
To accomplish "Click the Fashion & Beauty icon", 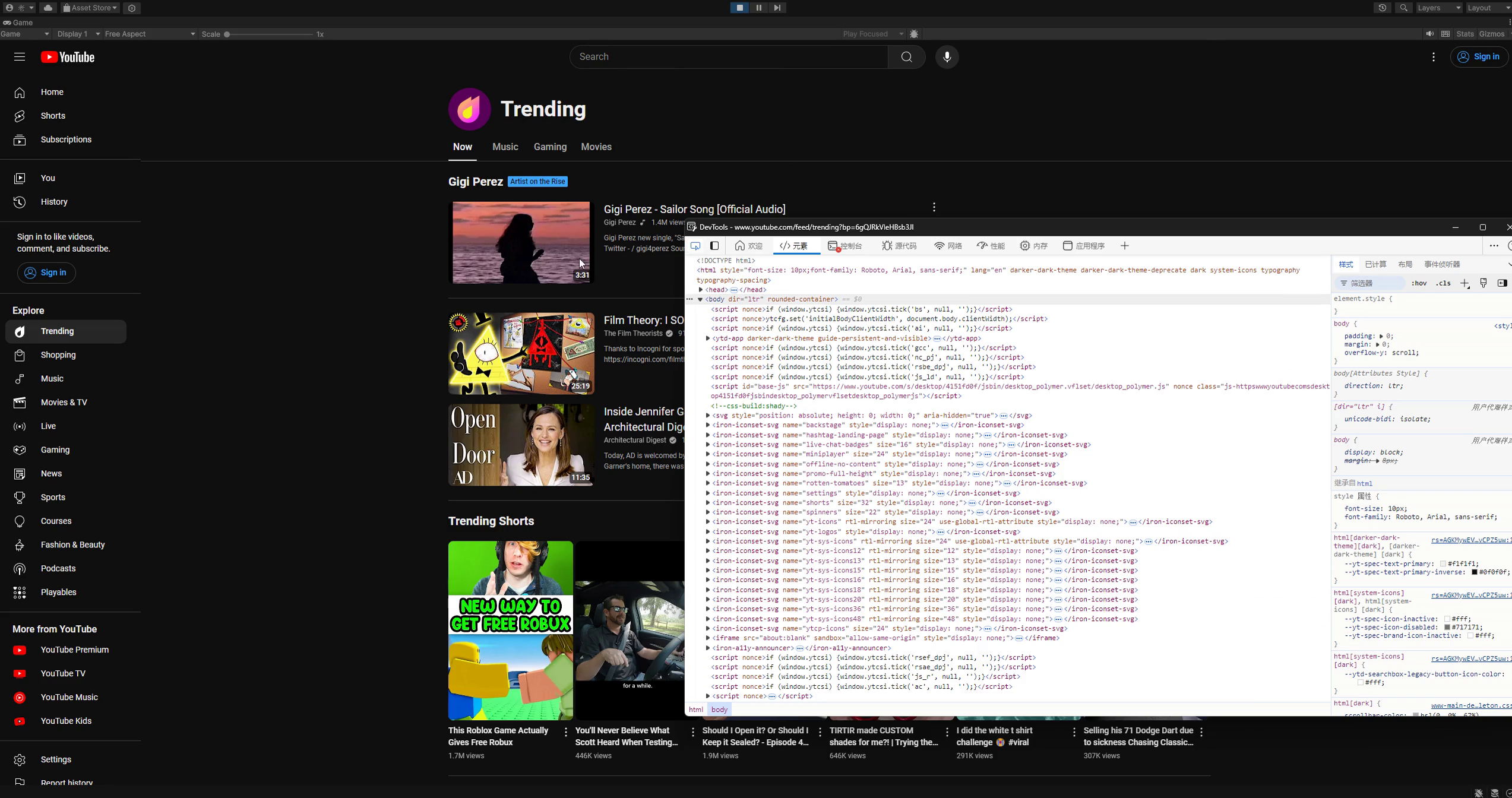I will point(20,545).
